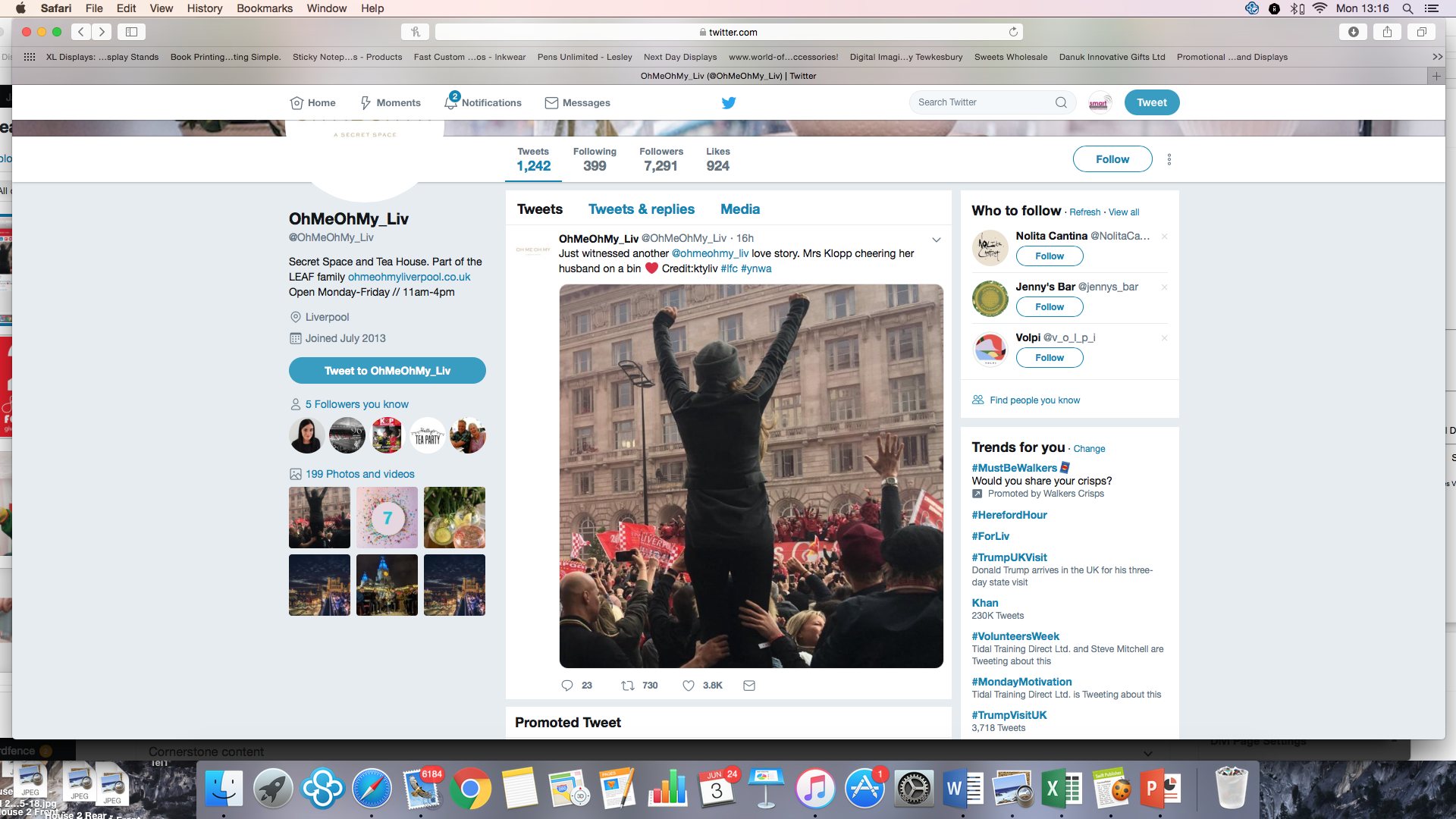Viewport: 1456px width, 819px height.
Task: Open cocktail drink photo thumbnail
Action: (x=454, y=517)
